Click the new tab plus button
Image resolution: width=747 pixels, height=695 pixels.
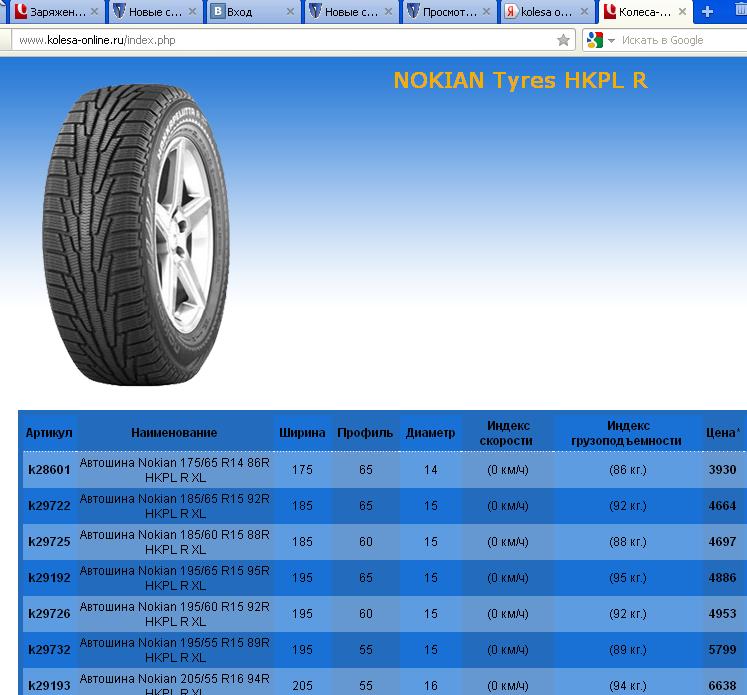click(x=708, y=12)
